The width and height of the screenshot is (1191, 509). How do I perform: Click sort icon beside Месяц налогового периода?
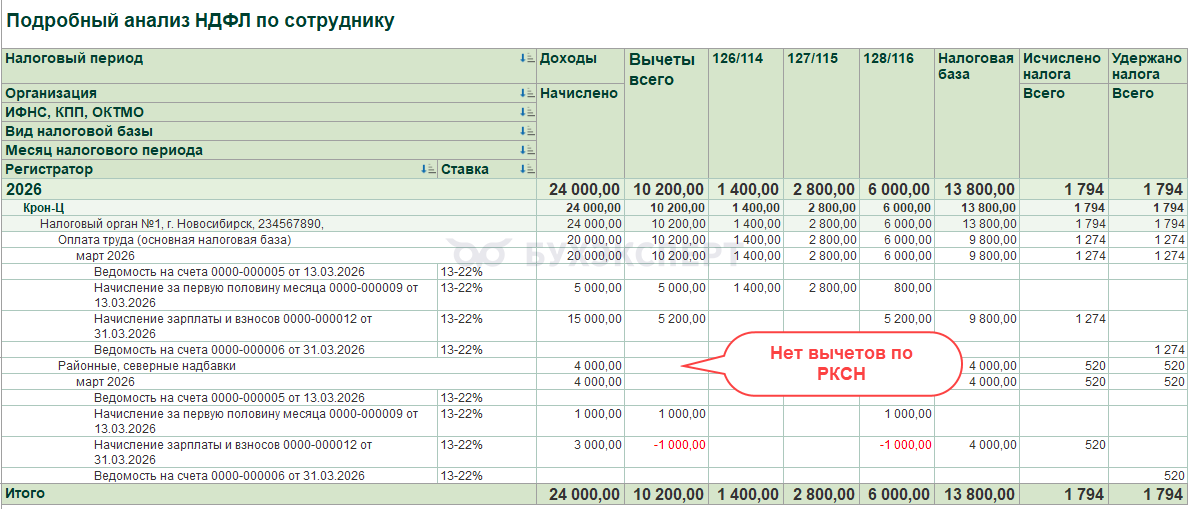[x=527, y=150]
